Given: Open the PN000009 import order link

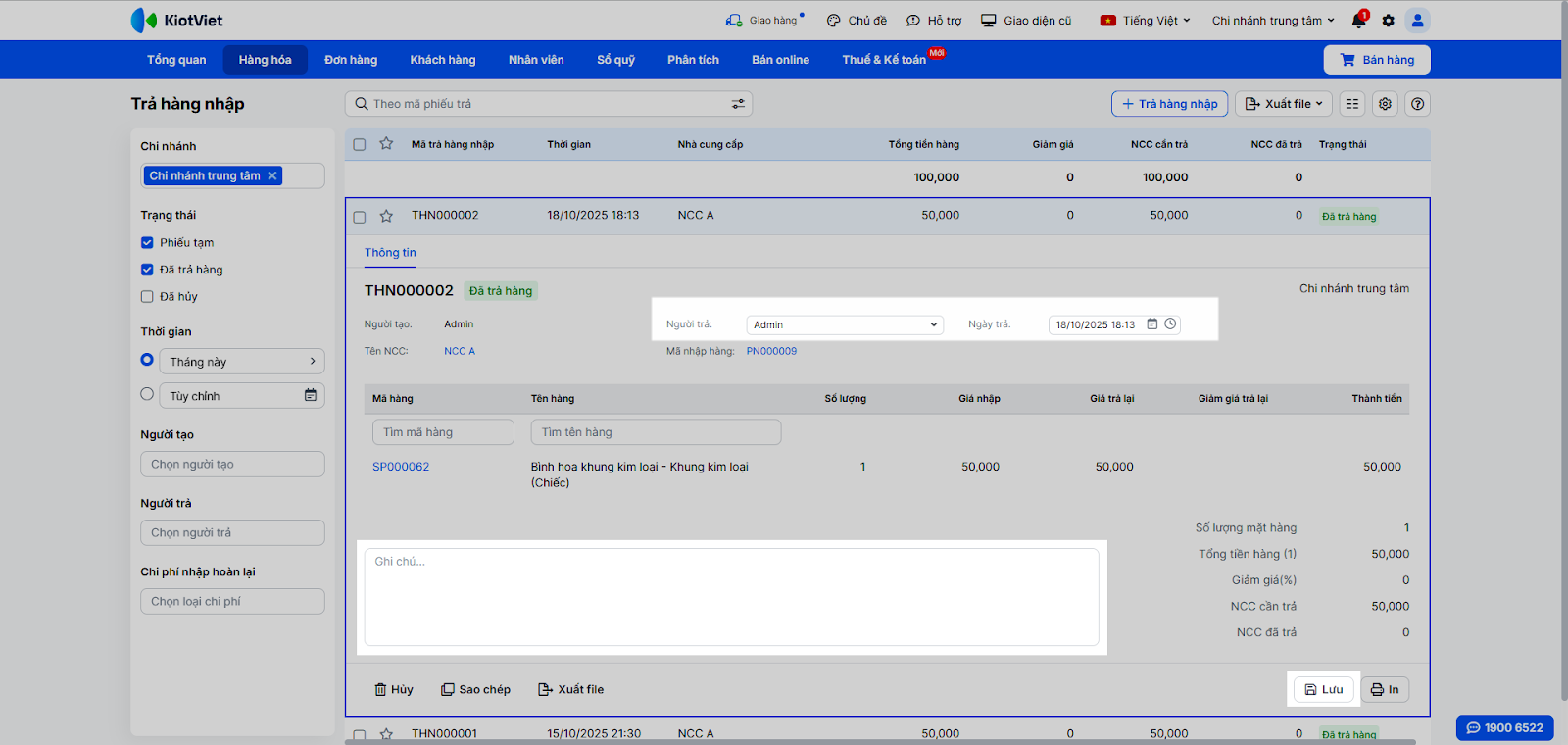Looking at the screenshot, I should tap(771, 351).
